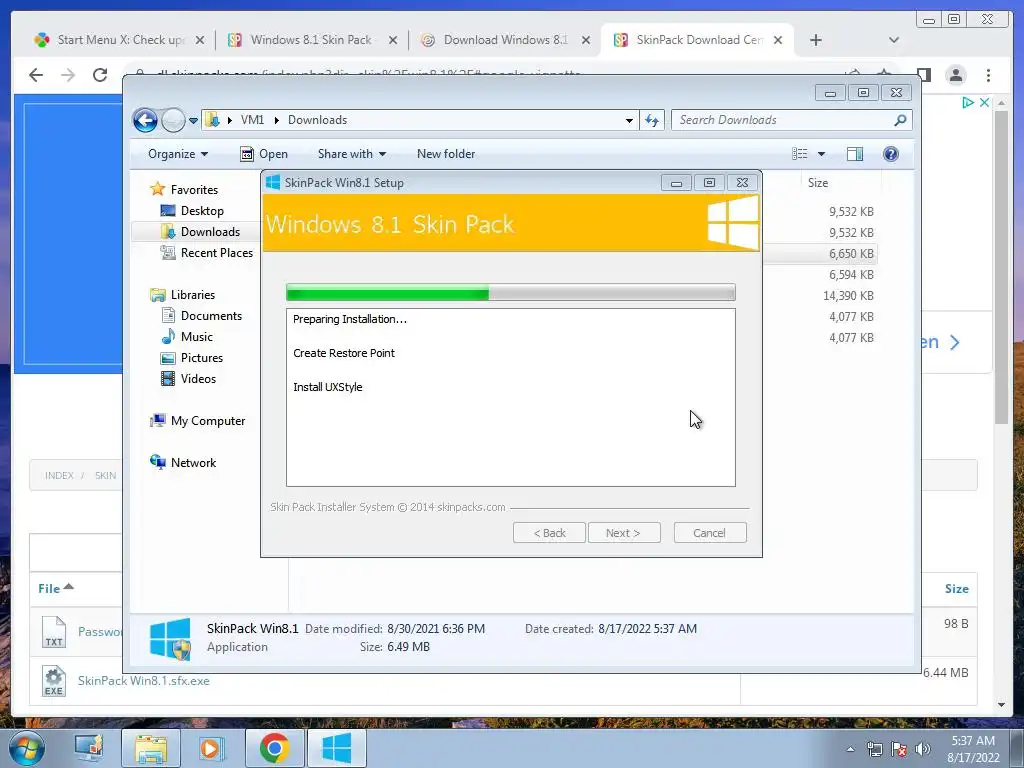Screen dimensions: 1024x768
Task: Select Downloads in navigation pane
Action: (200, 232)
